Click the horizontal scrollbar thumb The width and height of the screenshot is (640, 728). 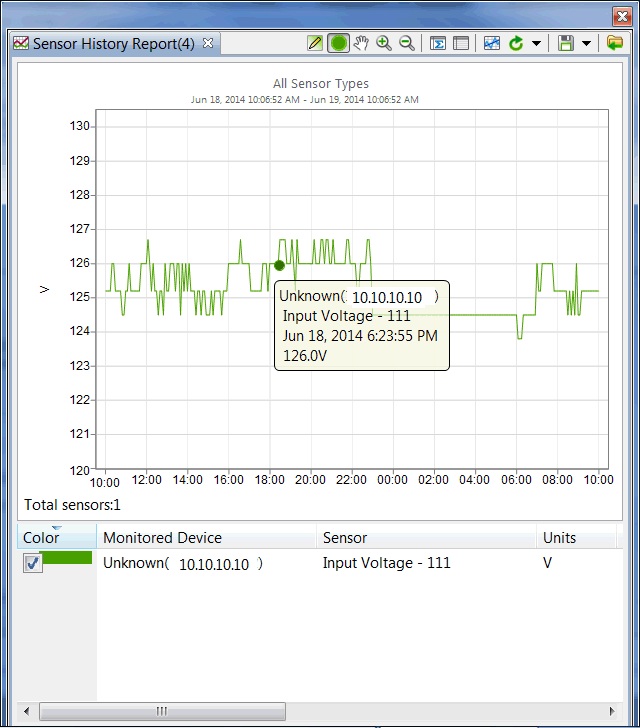(162, 711)
